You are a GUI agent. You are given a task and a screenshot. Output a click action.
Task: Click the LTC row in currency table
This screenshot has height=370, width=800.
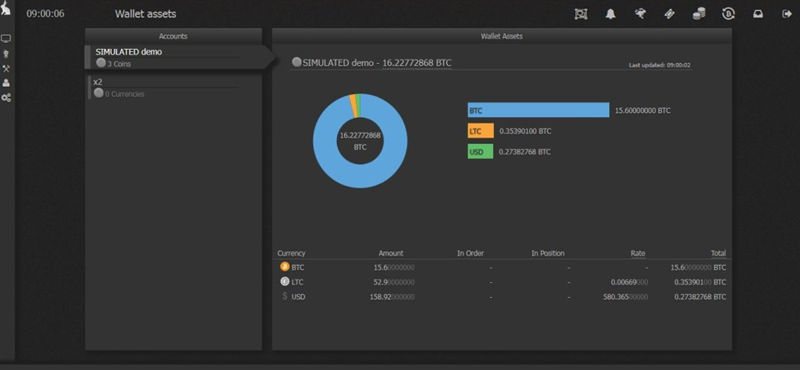[502, 282]
